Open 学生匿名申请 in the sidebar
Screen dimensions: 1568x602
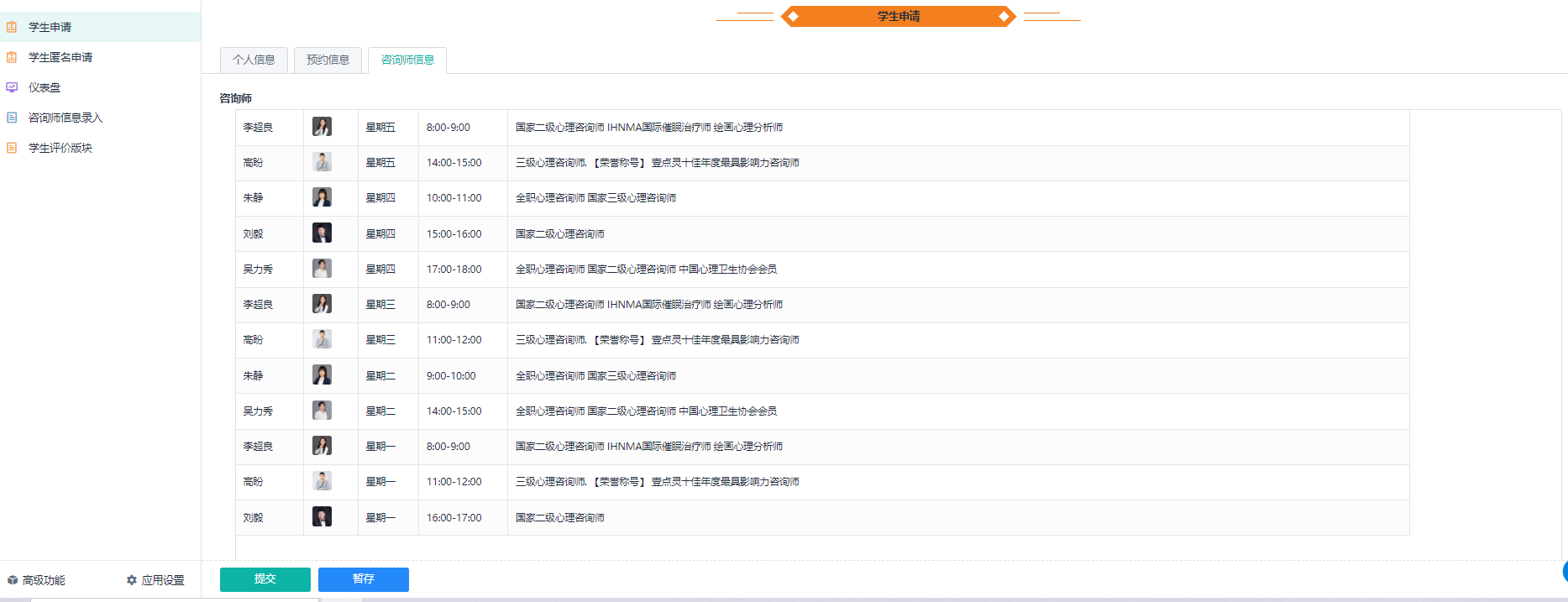(60, 57)
